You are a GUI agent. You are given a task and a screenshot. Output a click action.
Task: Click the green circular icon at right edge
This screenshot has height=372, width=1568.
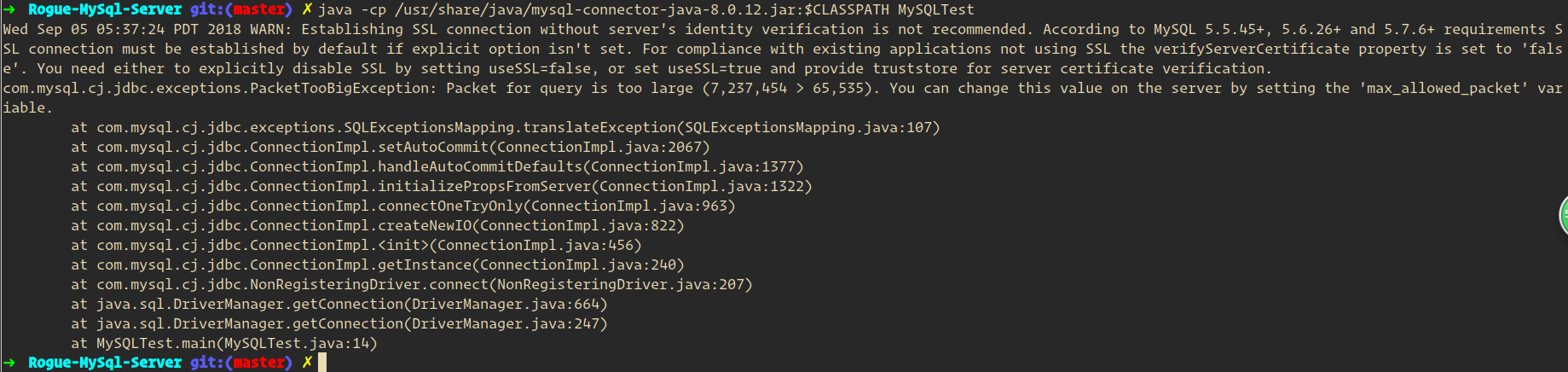click(x=1563, y=213)
